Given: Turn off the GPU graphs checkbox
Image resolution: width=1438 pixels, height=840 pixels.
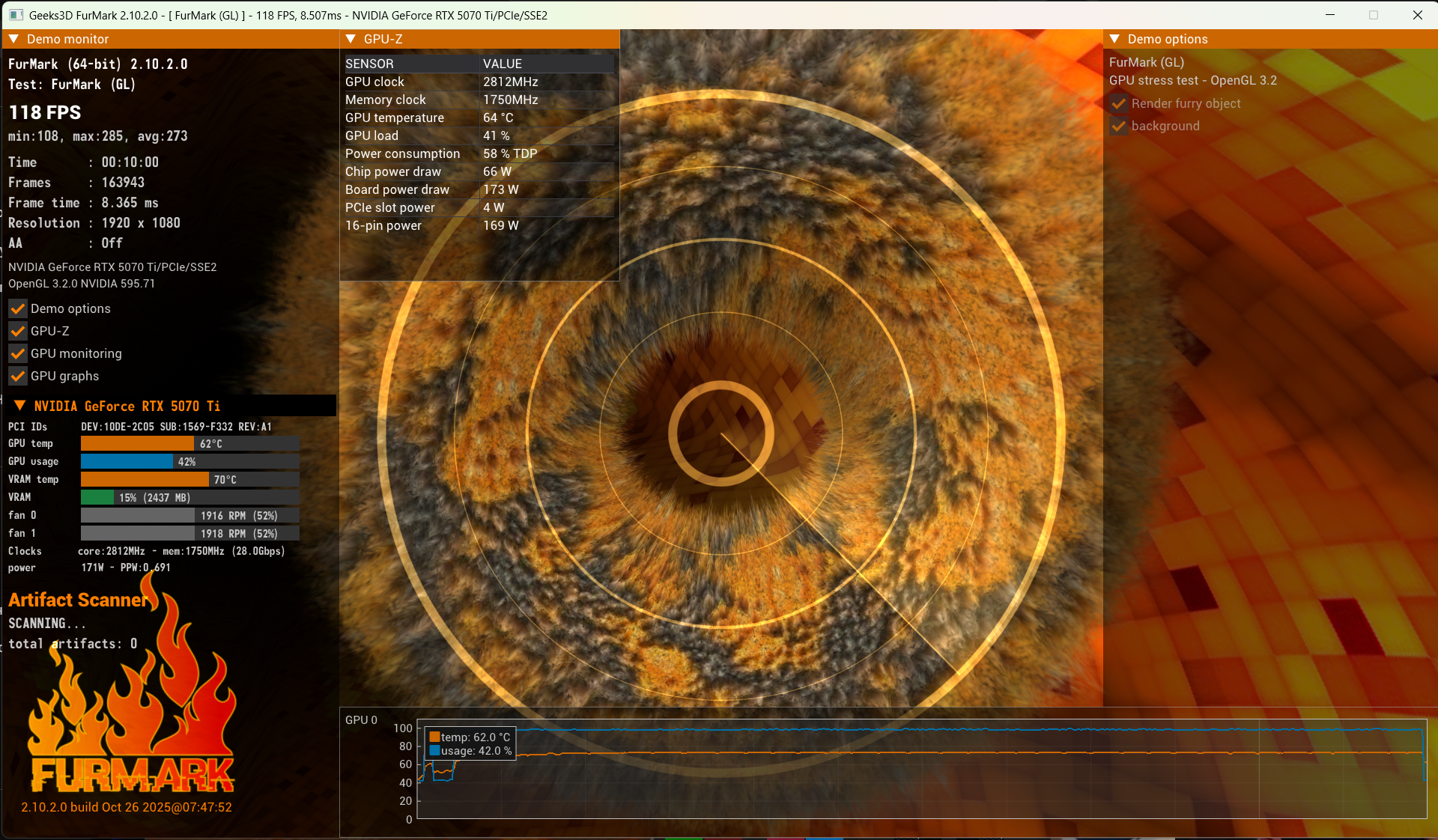Looking at the screenshot, I should (x=18, y=376).
